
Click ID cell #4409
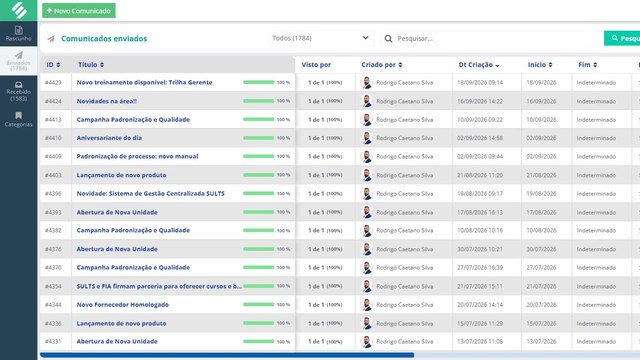pyautogui.click(x=53, y=156)
